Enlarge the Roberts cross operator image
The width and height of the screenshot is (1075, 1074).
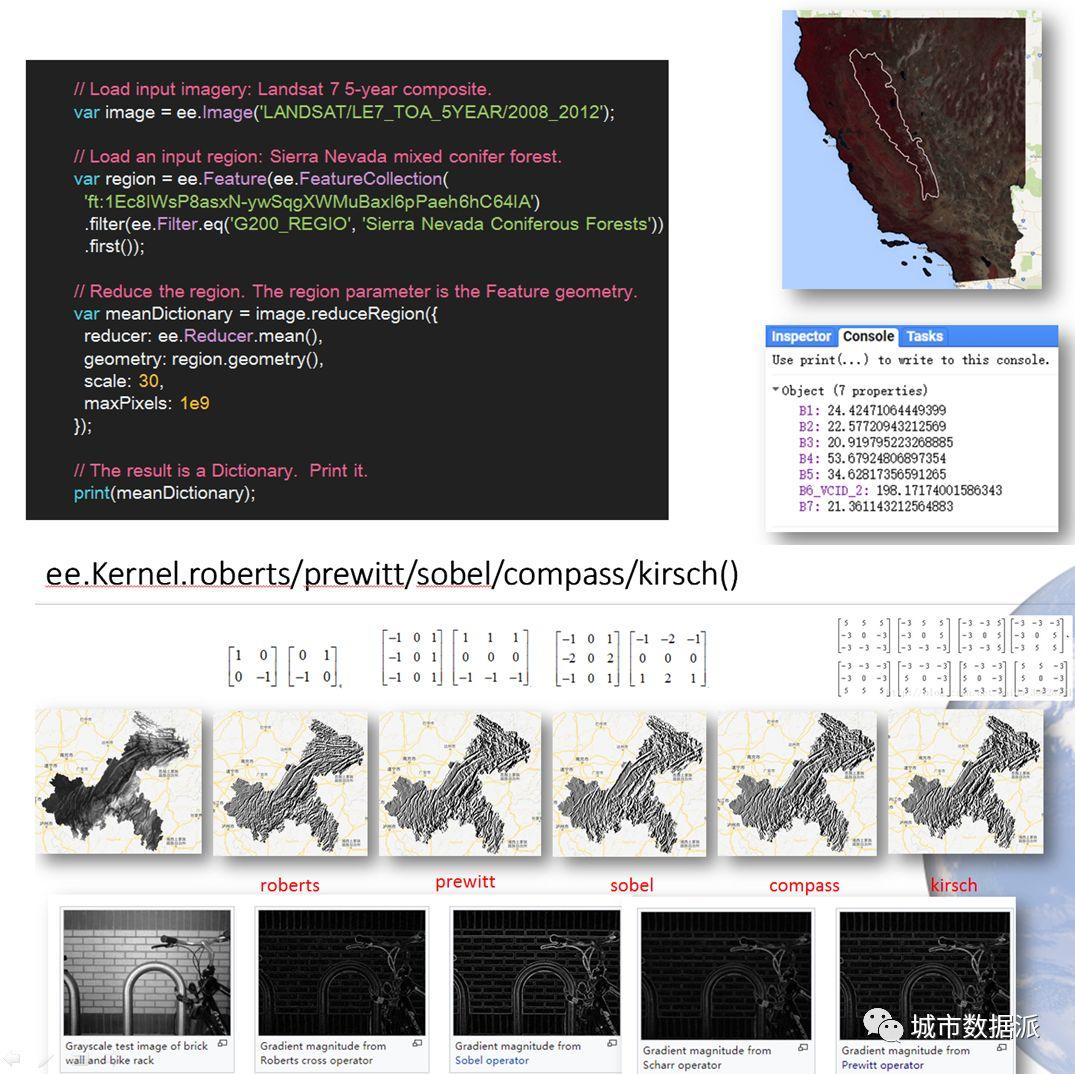tap(418, 1043)
